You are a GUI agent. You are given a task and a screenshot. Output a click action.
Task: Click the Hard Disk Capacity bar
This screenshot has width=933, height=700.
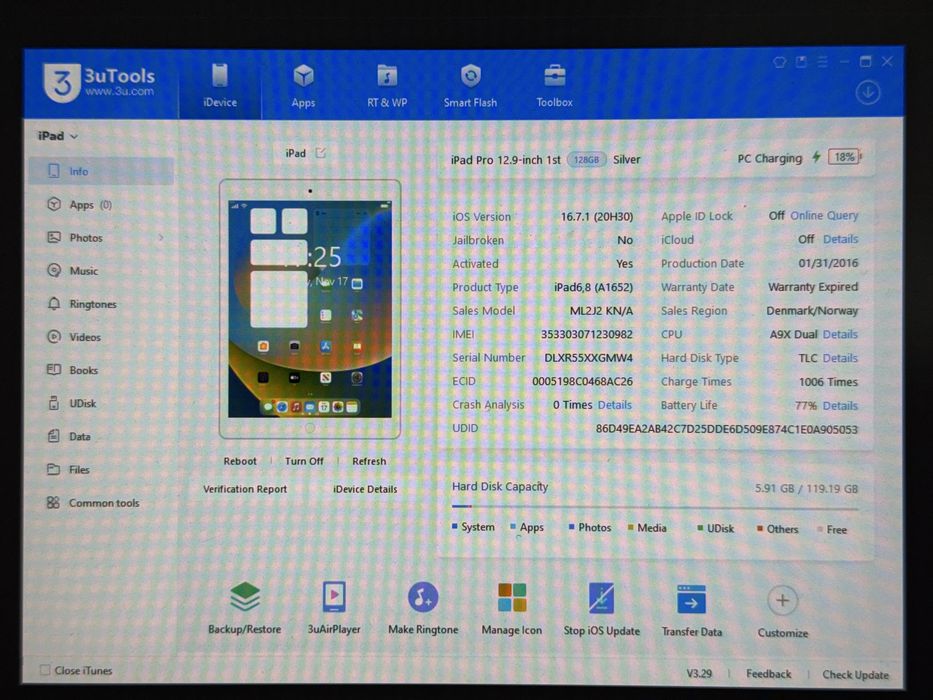tap(655, 507)
